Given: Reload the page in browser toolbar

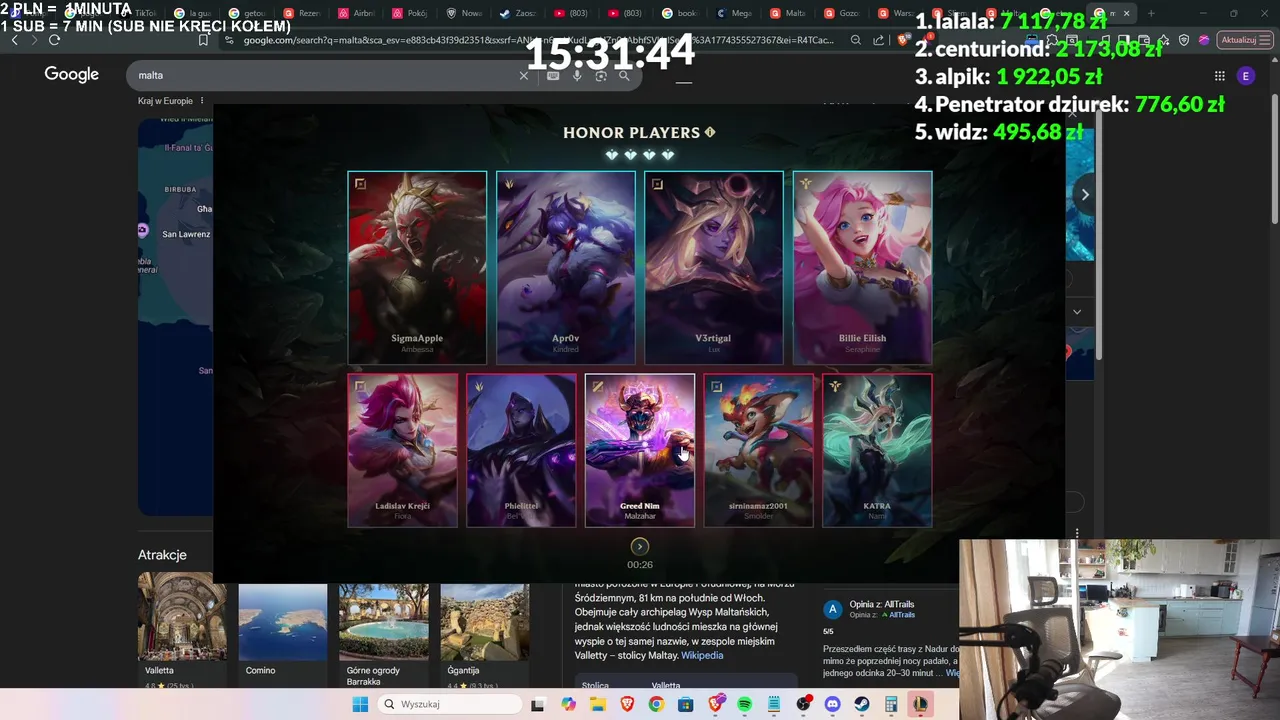Looking at the screenshot, I should pyautogui.click(x=54, y=40).
